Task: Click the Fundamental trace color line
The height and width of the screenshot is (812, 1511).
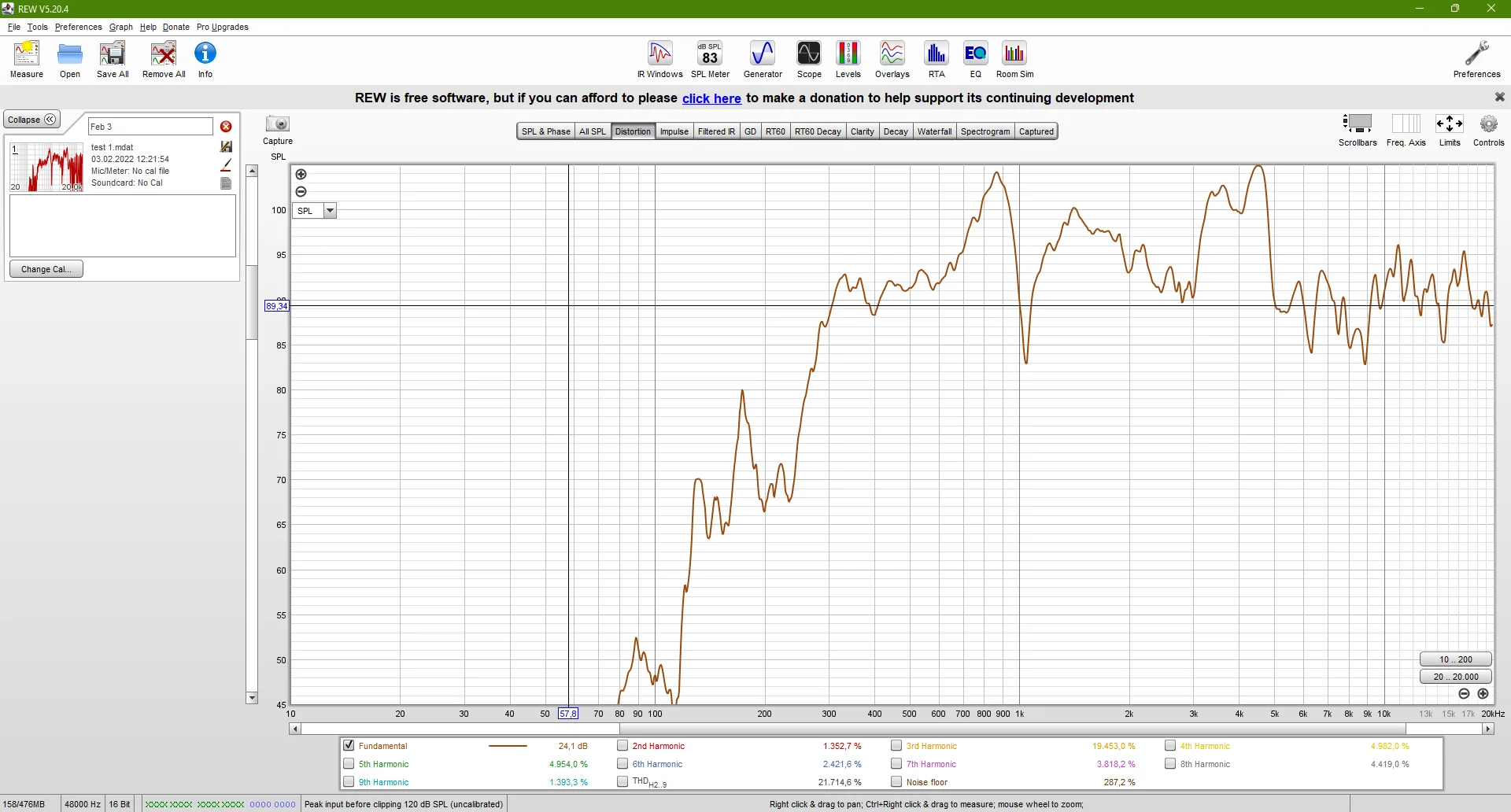Action: coord(508,746)
